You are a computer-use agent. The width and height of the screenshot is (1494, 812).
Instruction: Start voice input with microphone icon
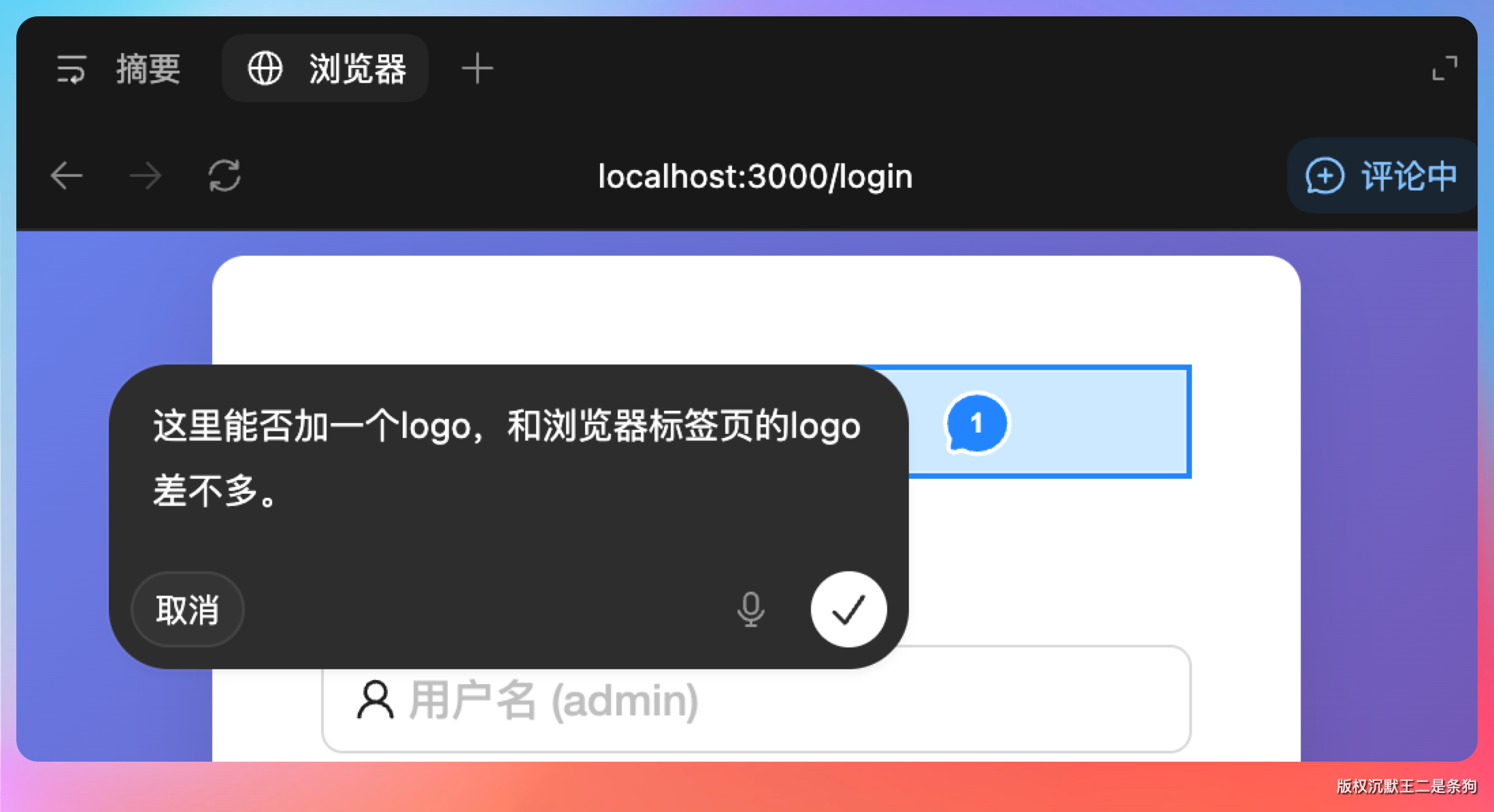click(x=750, y=609)
